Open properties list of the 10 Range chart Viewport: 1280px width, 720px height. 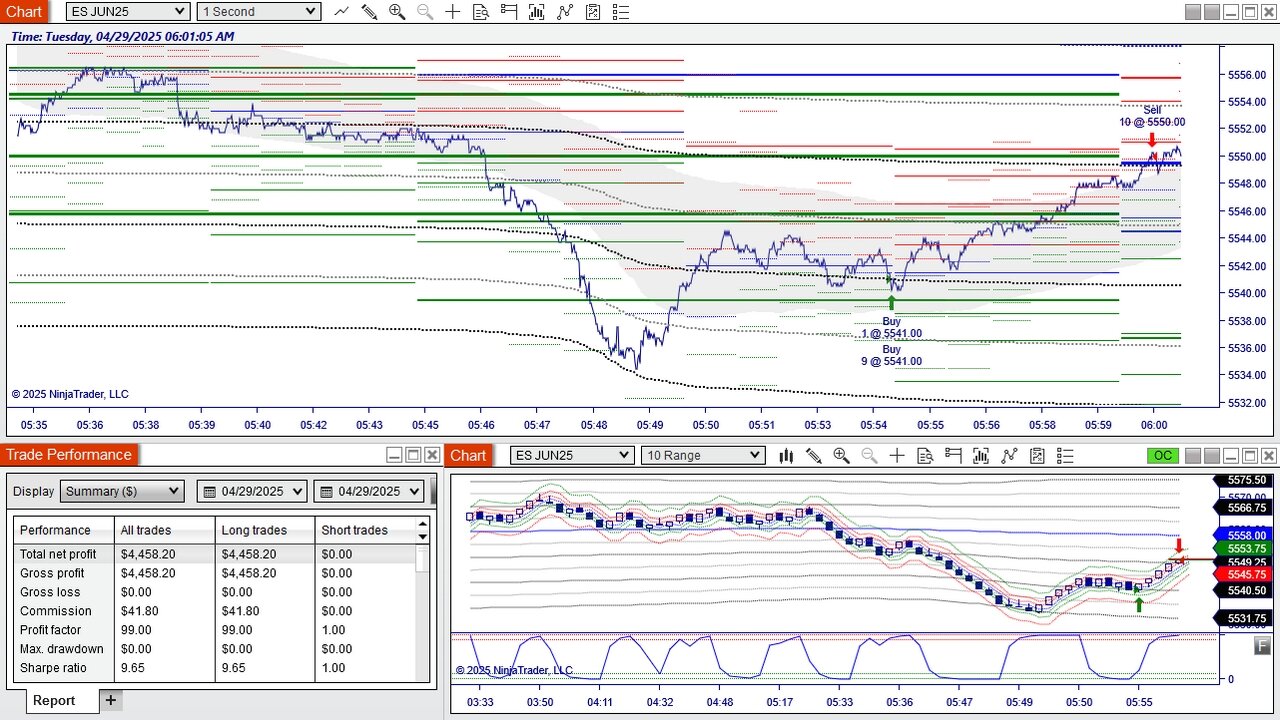point(1065,456)
